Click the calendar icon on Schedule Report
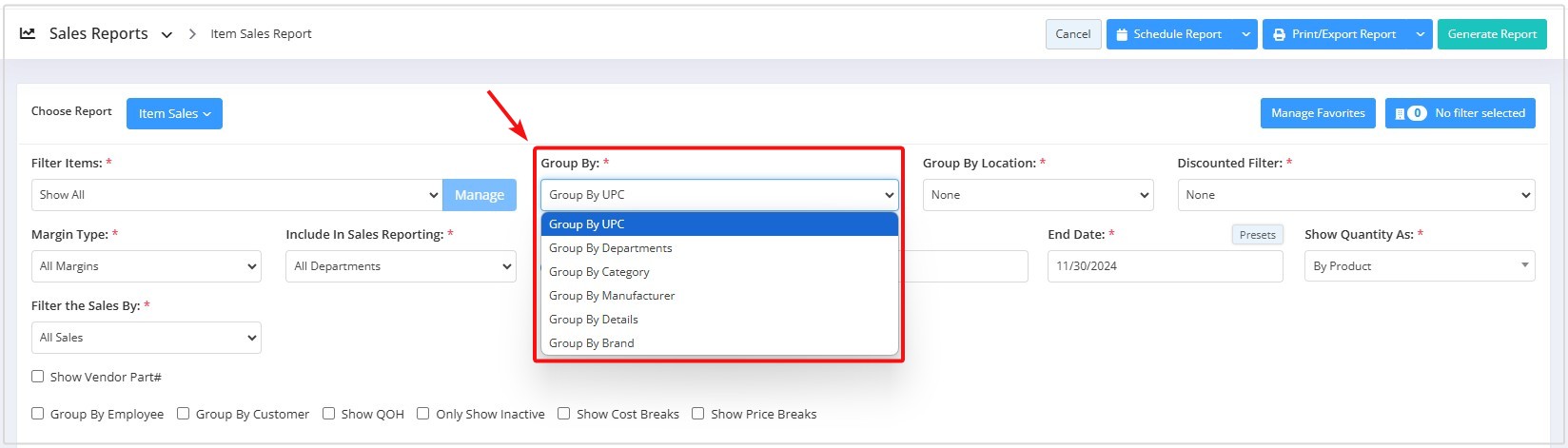This screenshot has height=448, width=1568. pos(1122,34)
